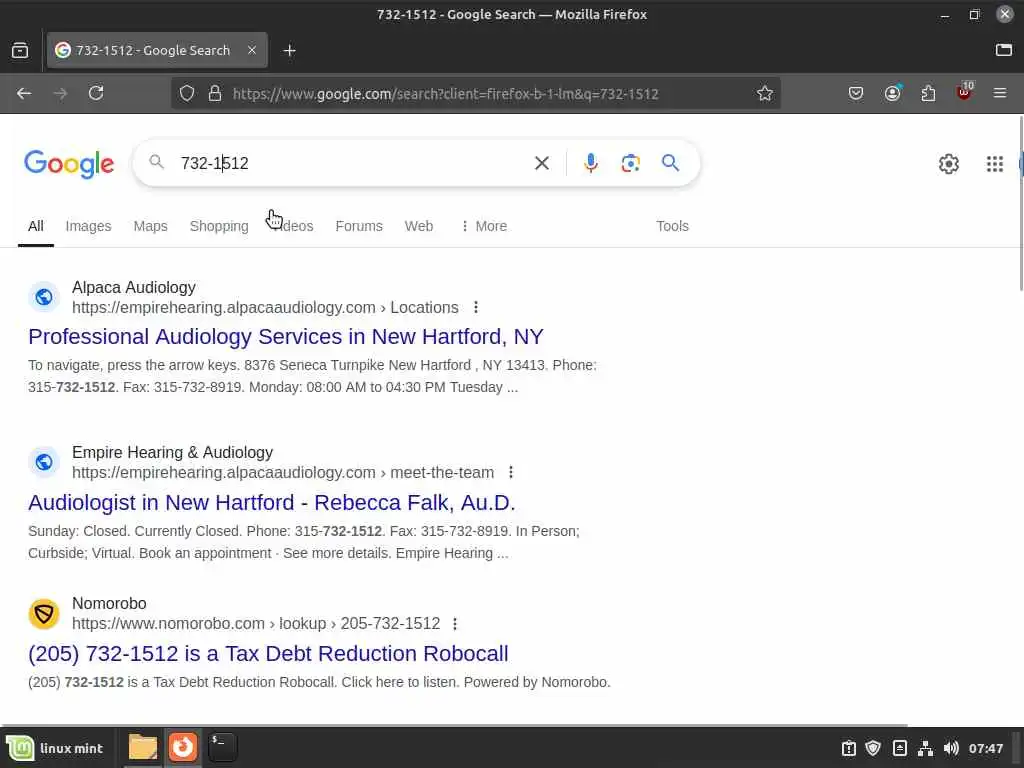Click the Alpaca Audiology site name
The height and width of the screenshot is (768, 1024).
click(134, 287)
